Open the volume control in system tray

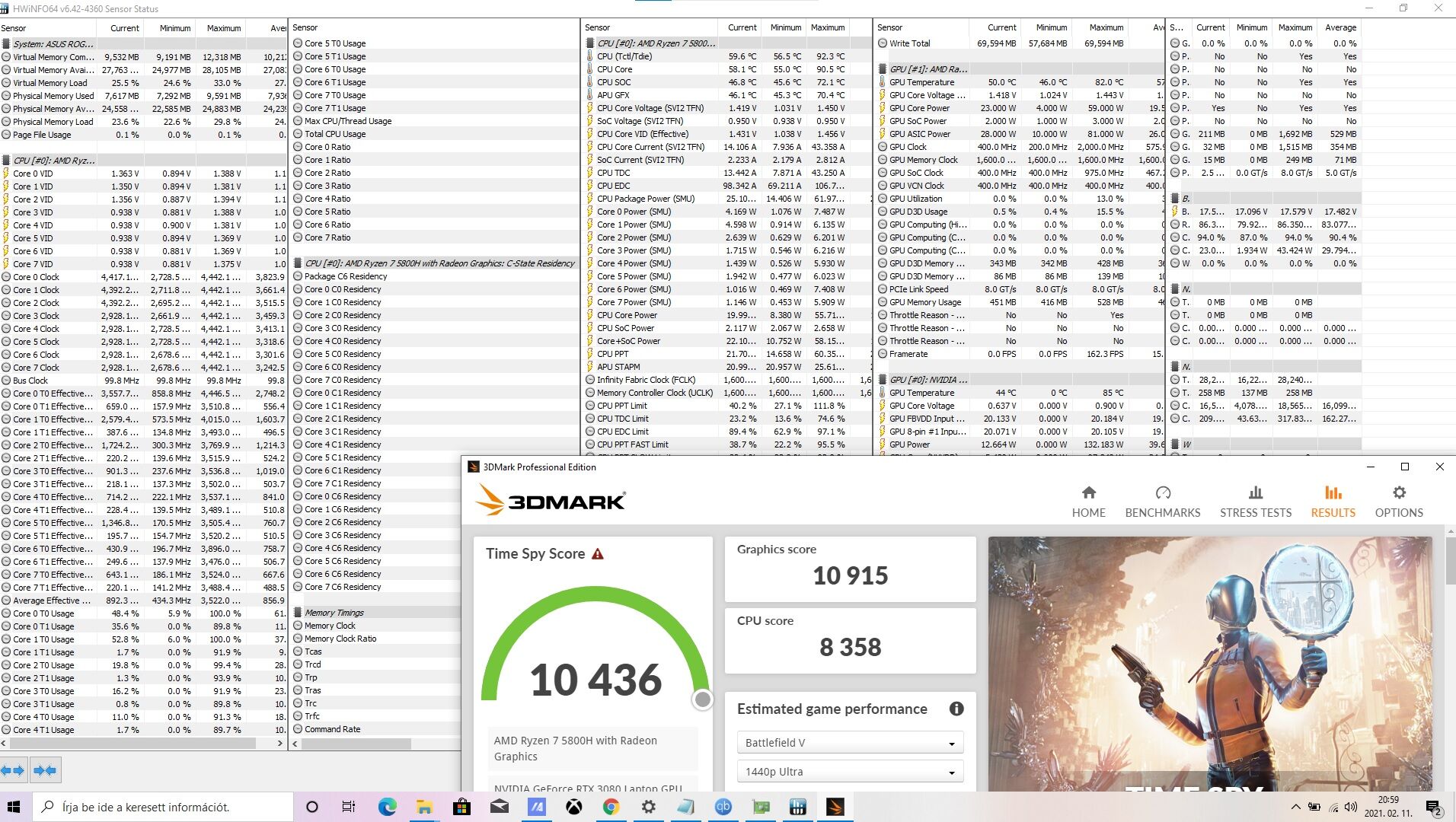[x=1351, y=807]
